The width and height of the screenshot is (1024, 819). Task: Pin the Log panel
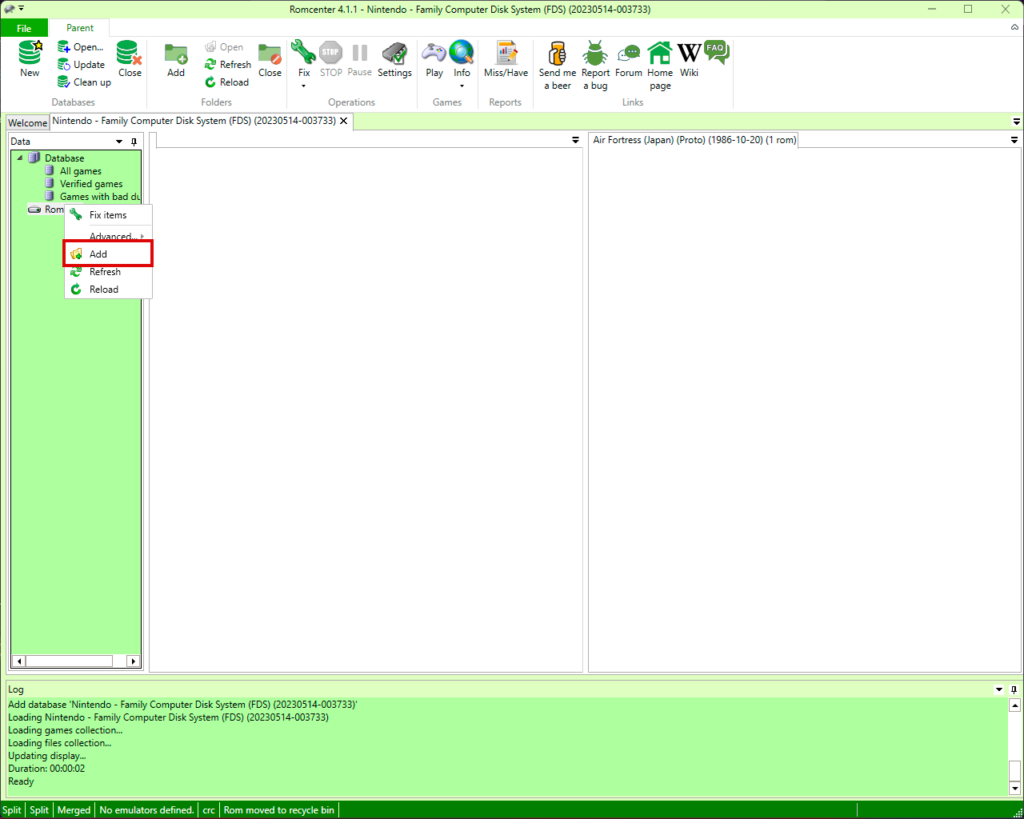[x=1014, y=690]
